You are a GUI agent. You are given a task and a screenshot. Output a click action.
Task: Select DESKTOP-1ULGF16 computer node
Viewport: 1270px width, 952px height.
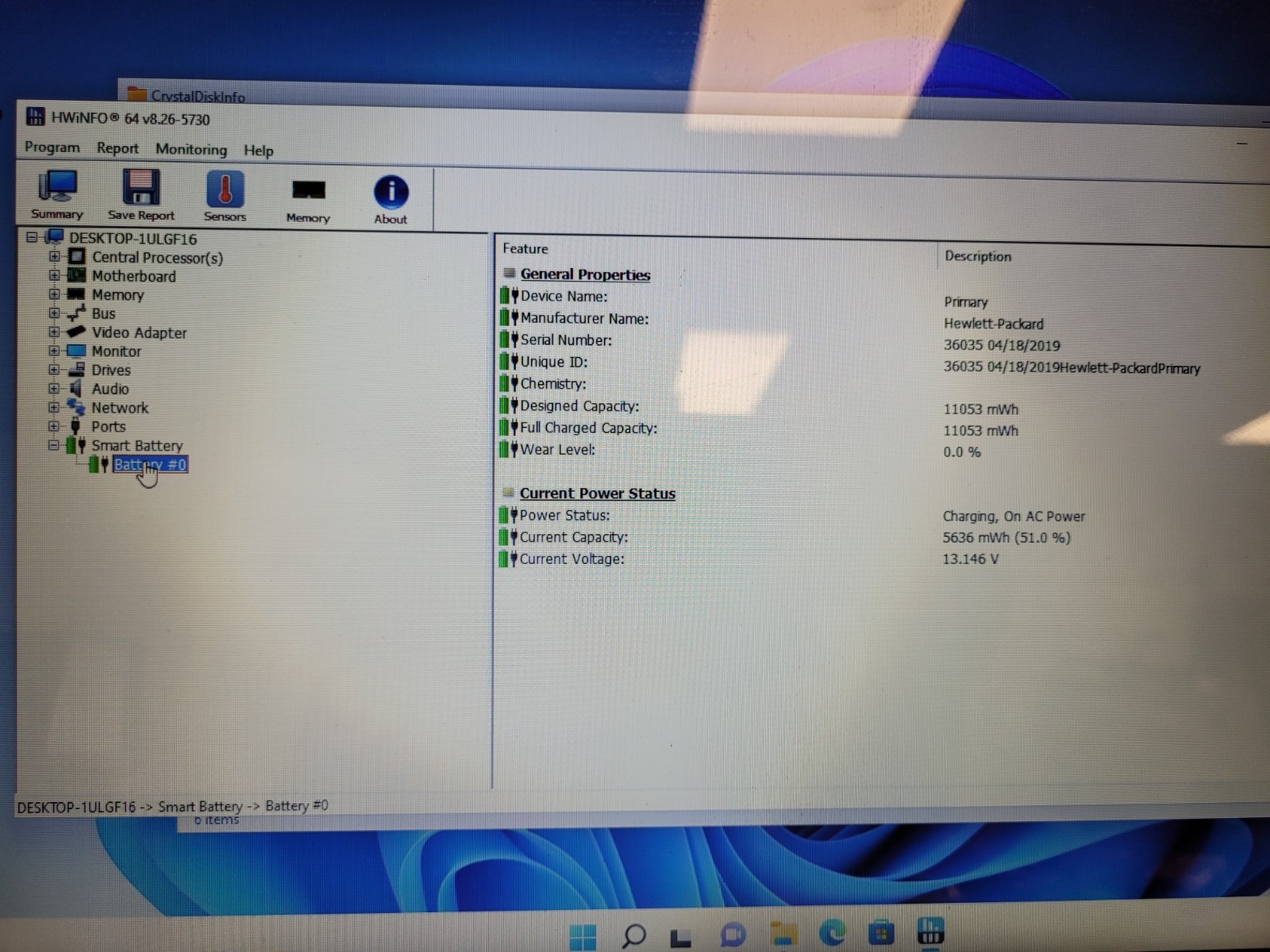133,239
